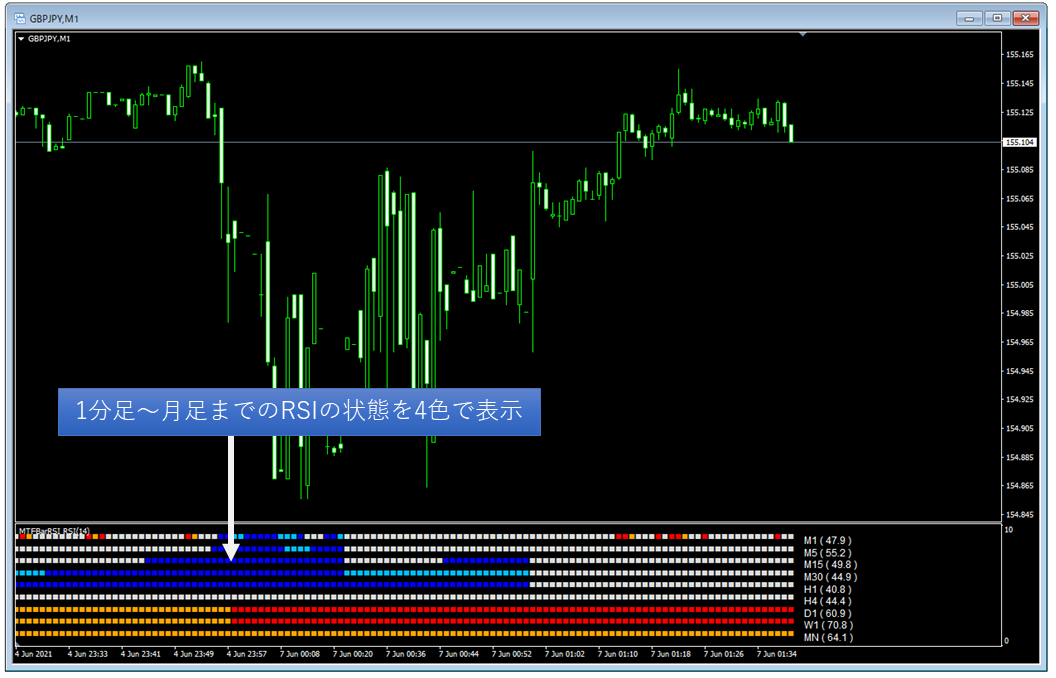Click the 154.945 price axis value
1056x678 pixels.
tap(1019, 371)
